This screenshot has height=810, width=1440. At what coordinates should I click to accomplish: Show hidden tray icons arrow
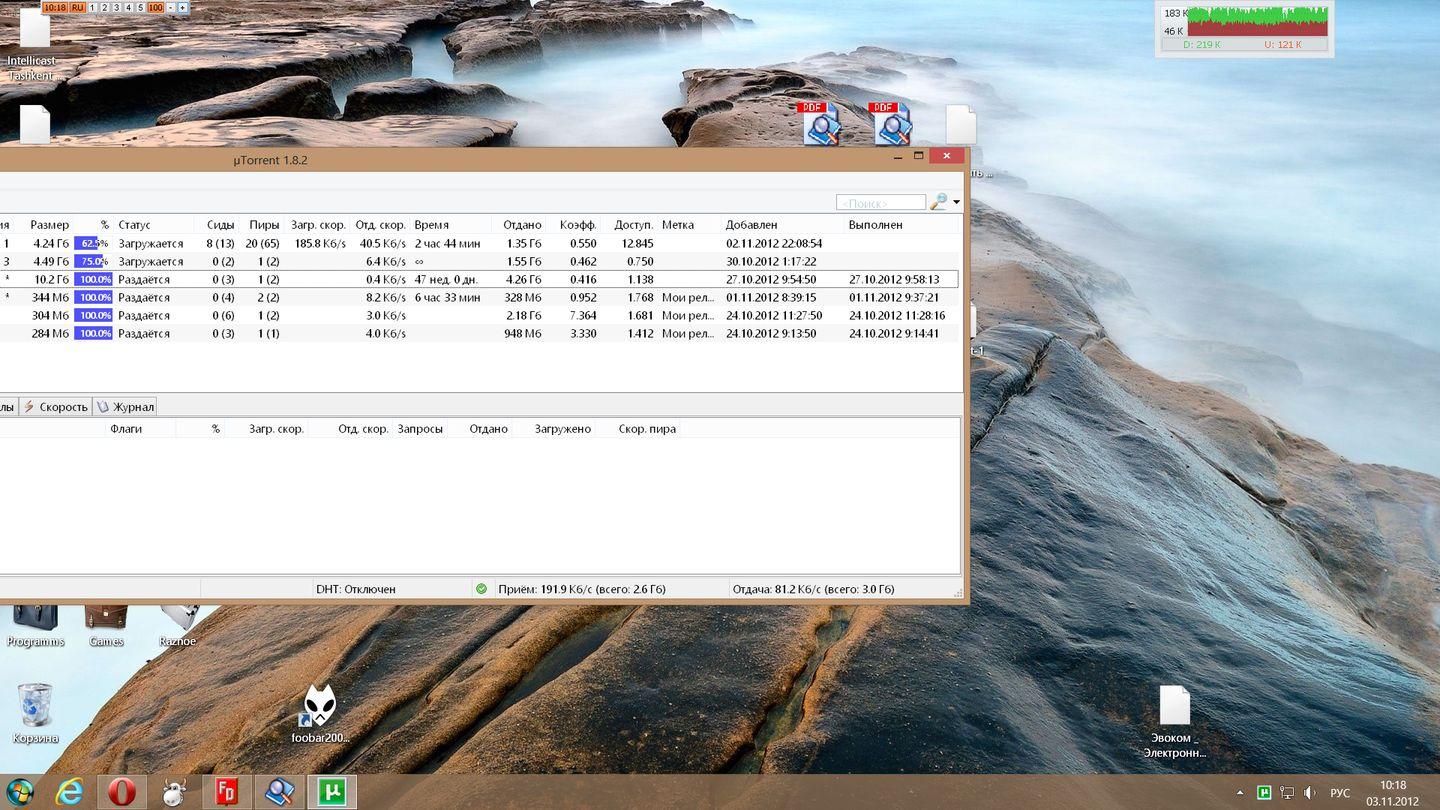(1241, 793)
